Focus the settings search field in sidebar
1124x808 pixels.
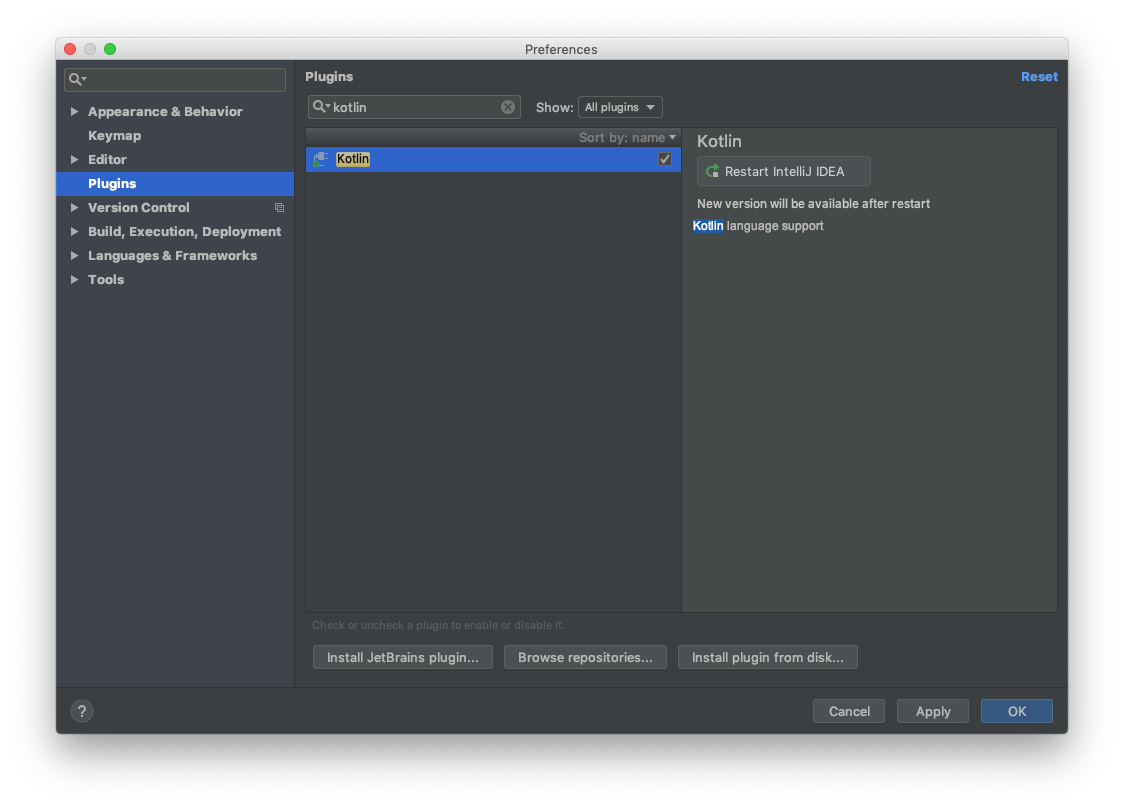pyautogui.click(x=175, y=79)
